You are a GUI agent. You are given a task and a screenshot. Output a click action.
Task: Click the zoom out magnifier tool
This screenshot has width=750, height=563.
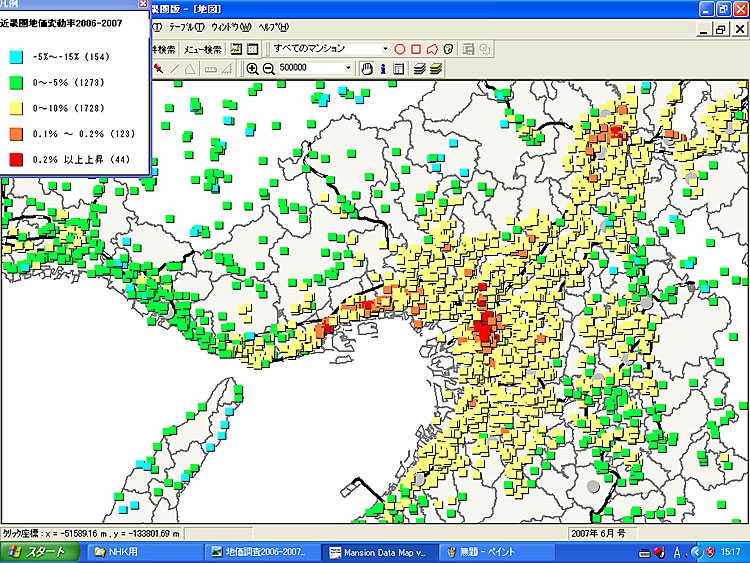coord(268,69)
